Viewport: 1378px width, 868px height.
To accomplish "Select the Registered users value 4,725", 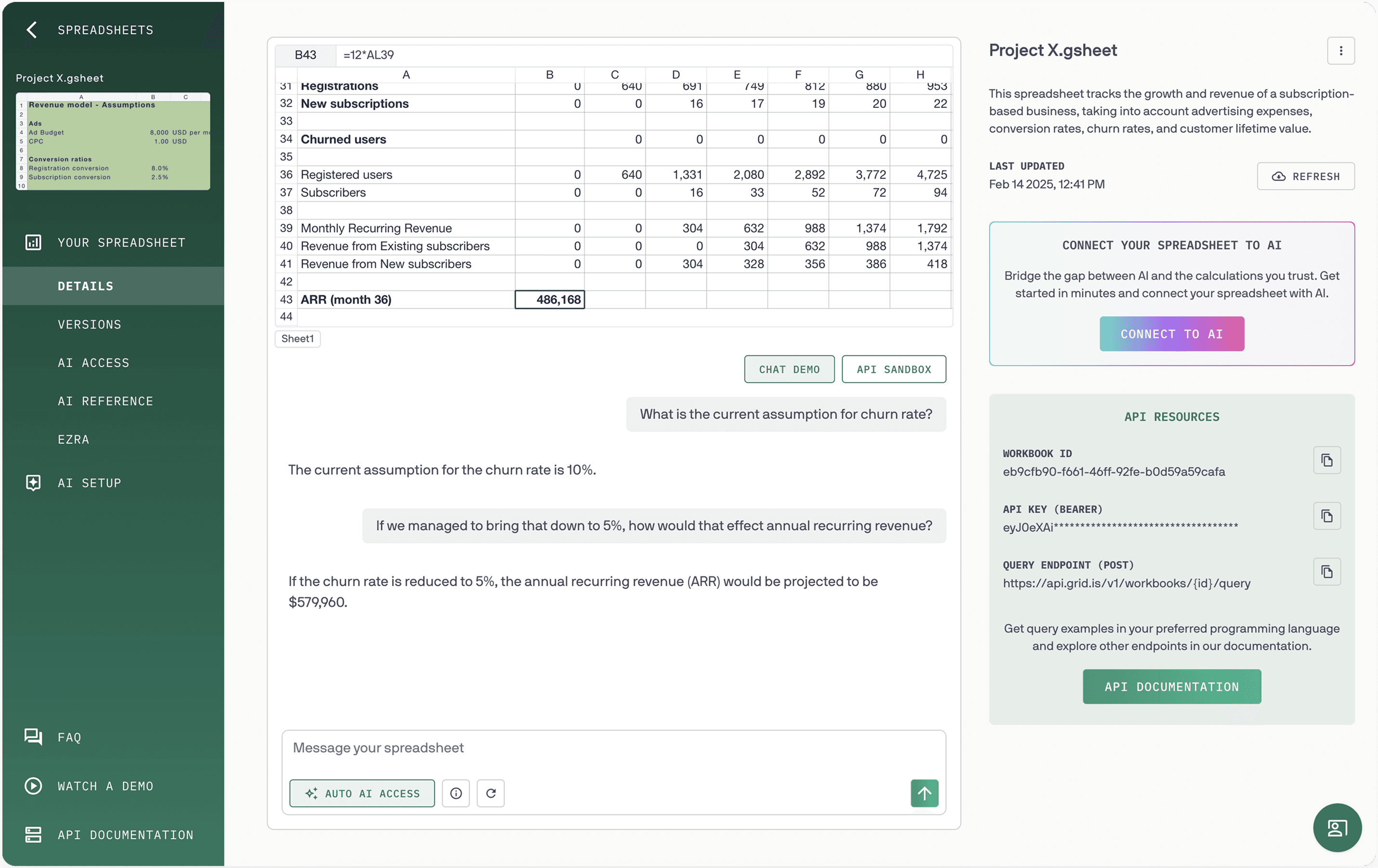I will click(920, 175).
